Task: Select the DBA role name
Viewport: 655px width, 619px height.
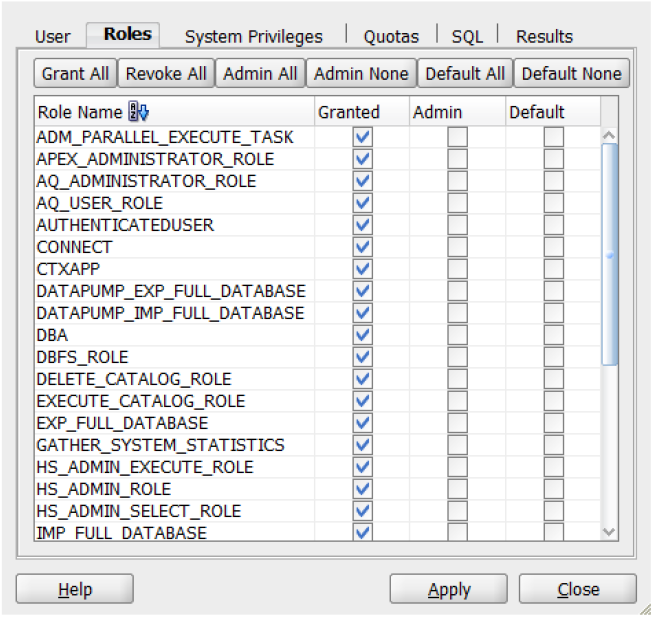Action: click(52, 335)
